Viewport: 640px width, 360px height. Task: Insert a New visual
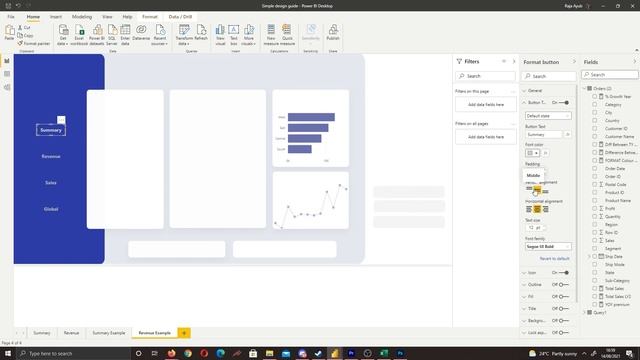(x=220, y=35)
